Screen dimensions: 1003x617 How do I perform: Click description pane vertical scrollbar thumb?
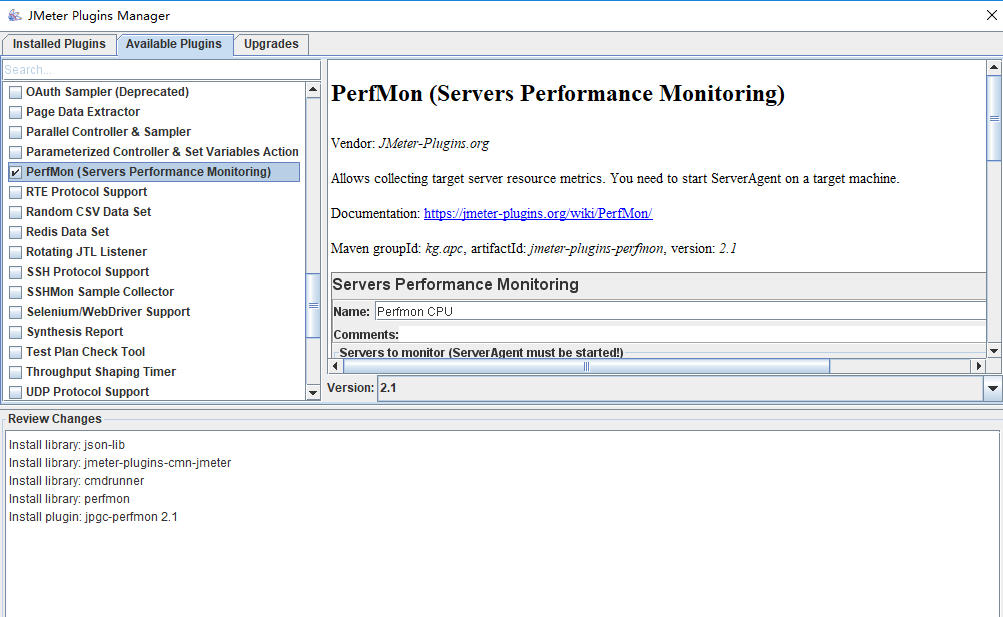coord(993,118)
